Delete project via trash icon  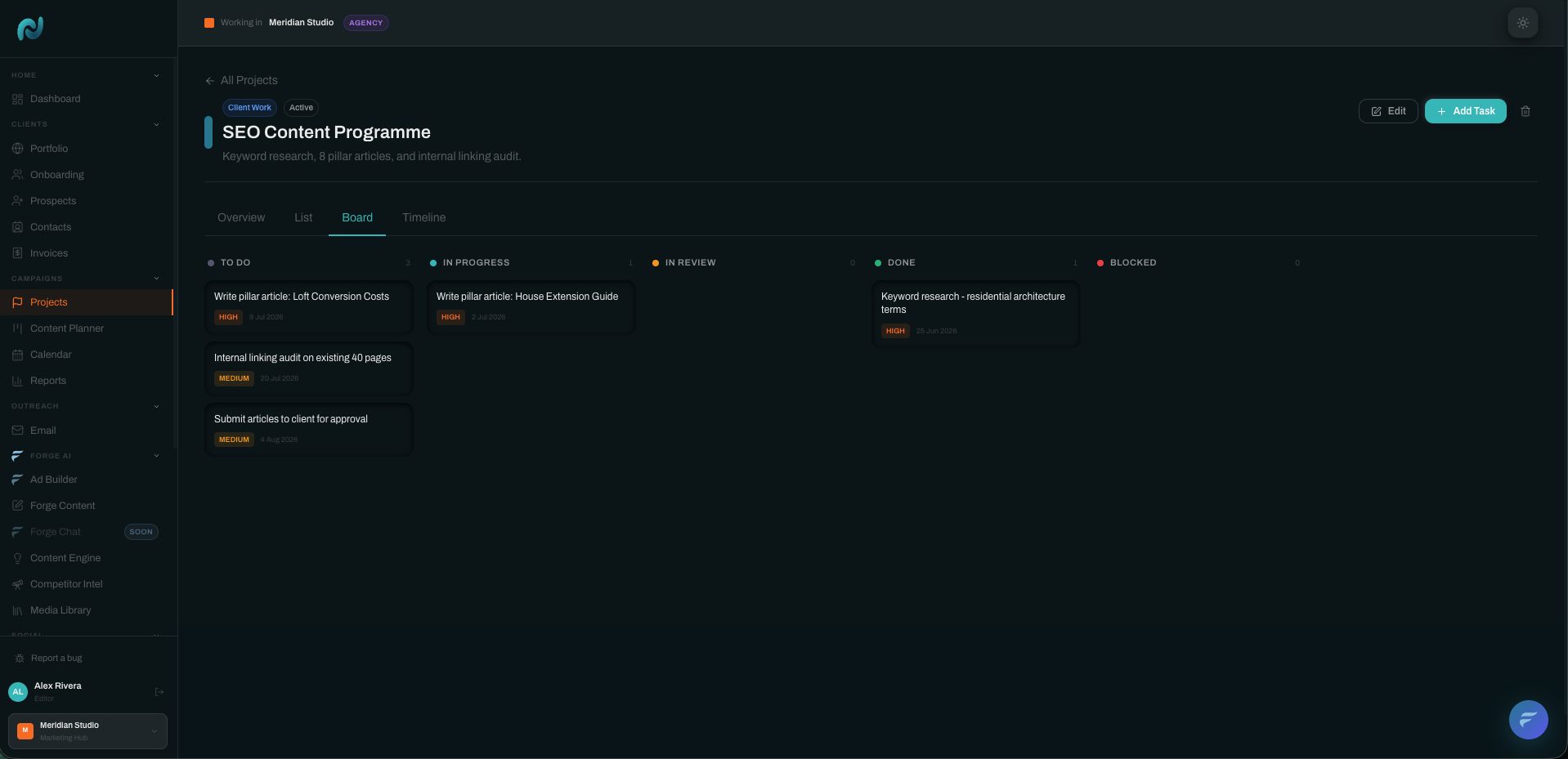click(1525, 111)
